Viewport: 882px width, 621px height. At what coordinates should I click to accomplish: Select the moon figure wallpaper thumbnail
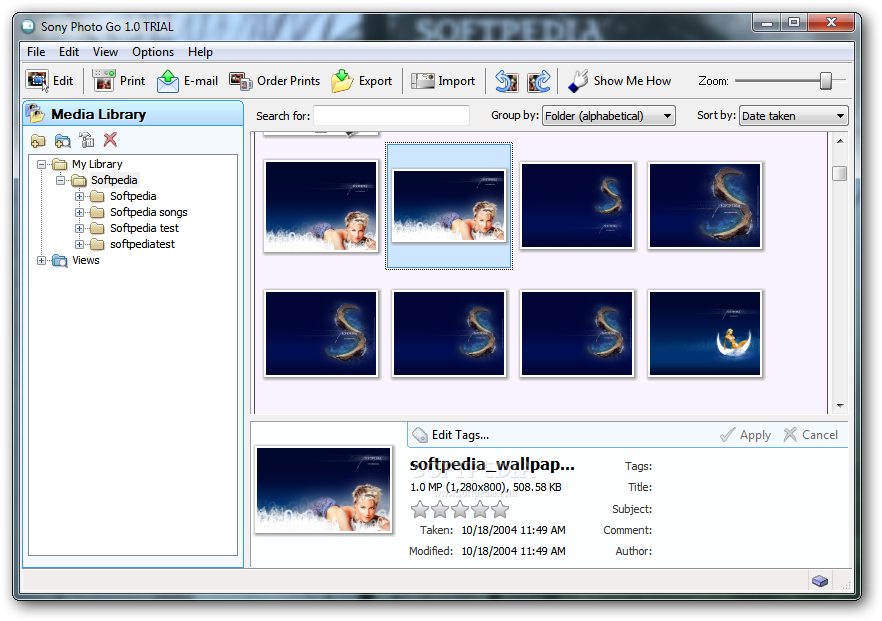(705, 333)
